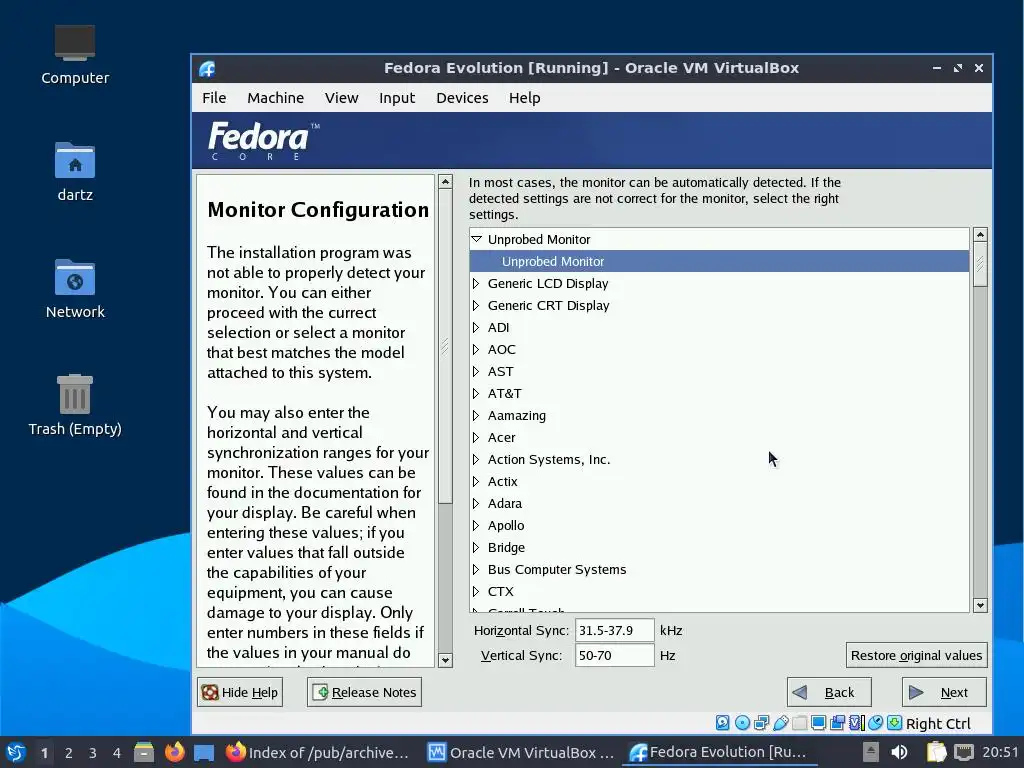This screenshot has width=1024, height=768.
Task: Collapse the Unprobed Monitor tree group
Action: [477, 240]
